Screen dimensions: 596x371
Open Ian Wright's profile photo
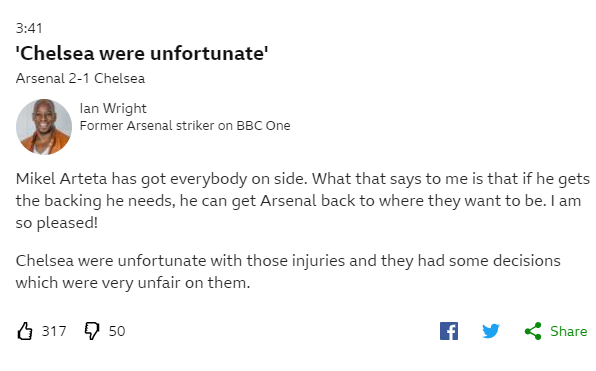point(44,127)
